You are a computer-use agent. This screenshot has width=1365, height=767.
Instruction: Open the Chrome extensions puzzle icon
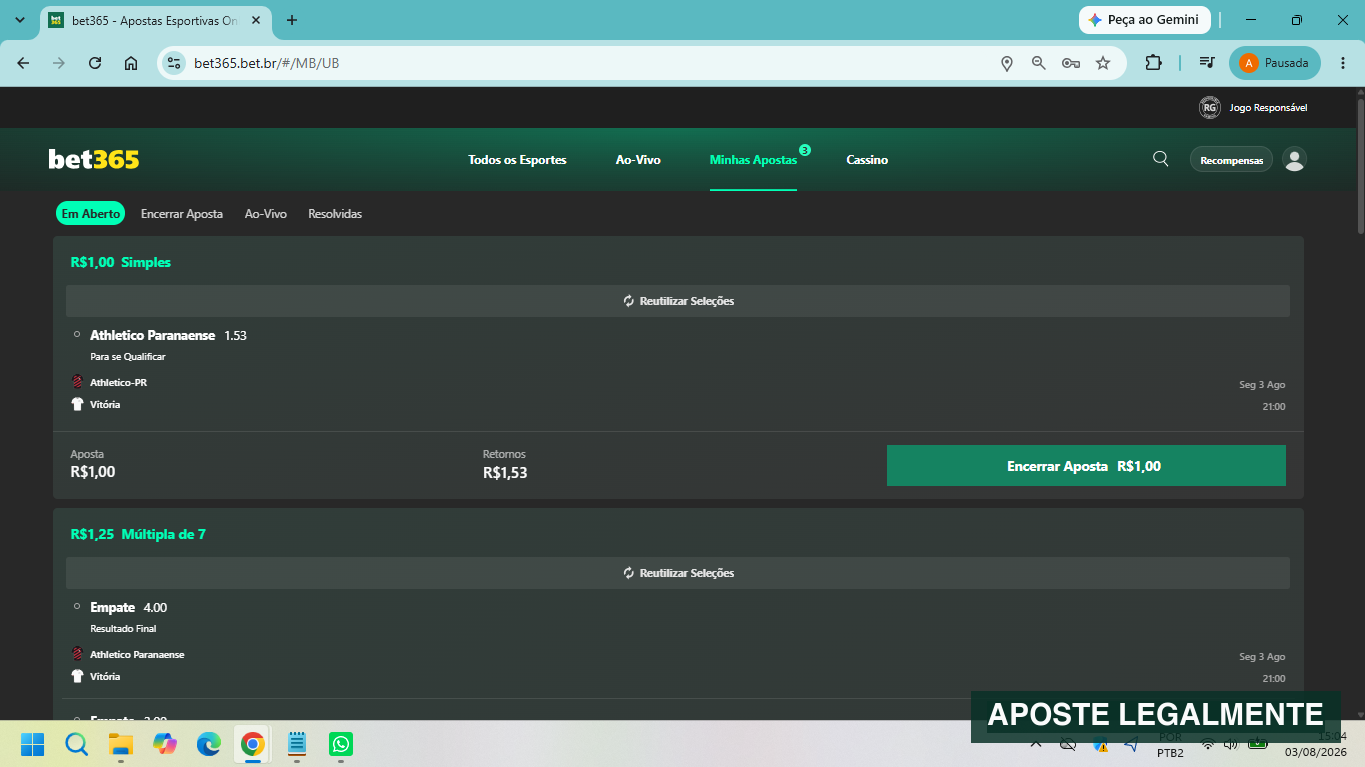pos(1153,63)
